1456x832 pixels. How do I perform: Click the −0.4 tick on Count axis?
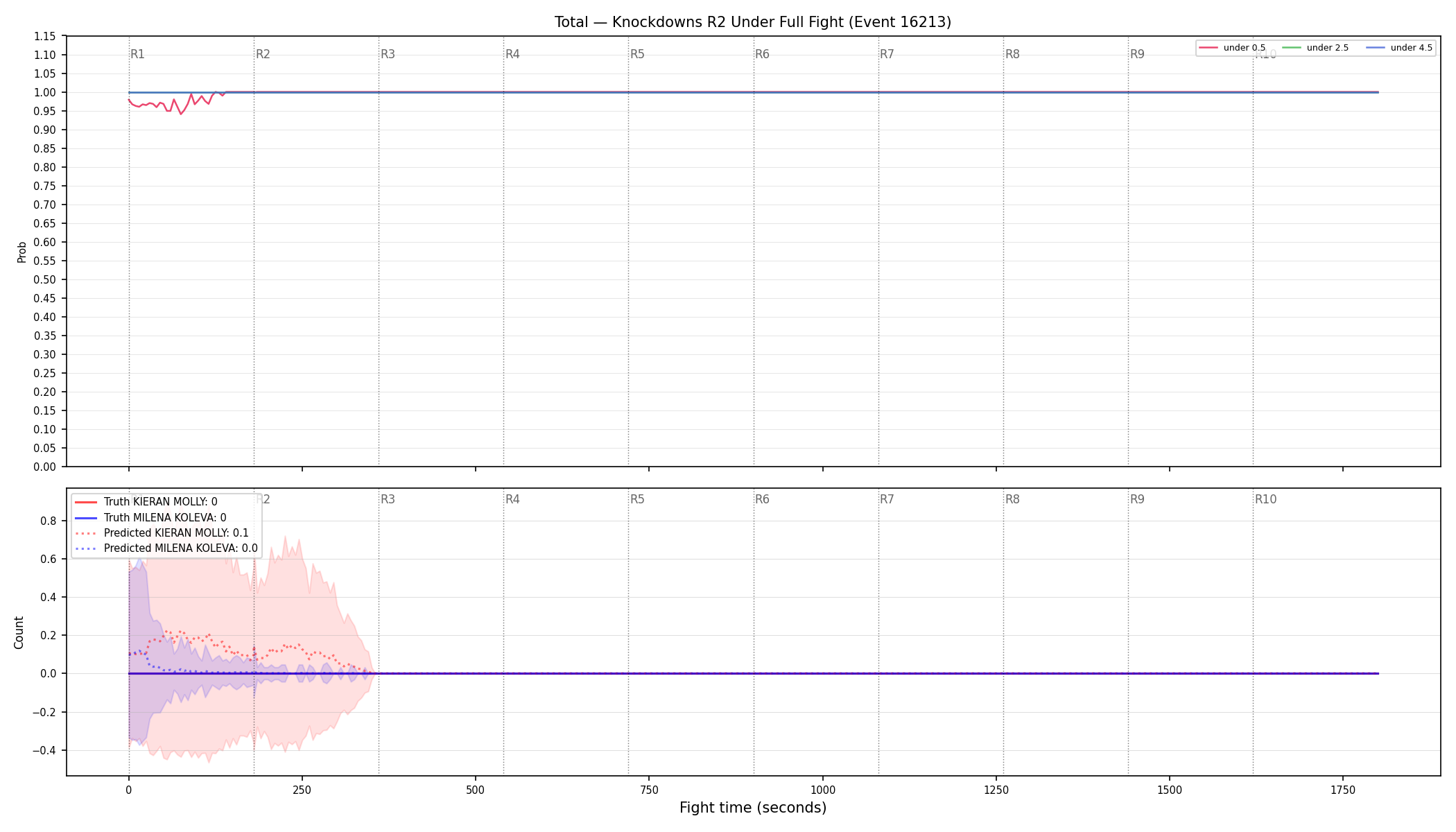[44, 750]
